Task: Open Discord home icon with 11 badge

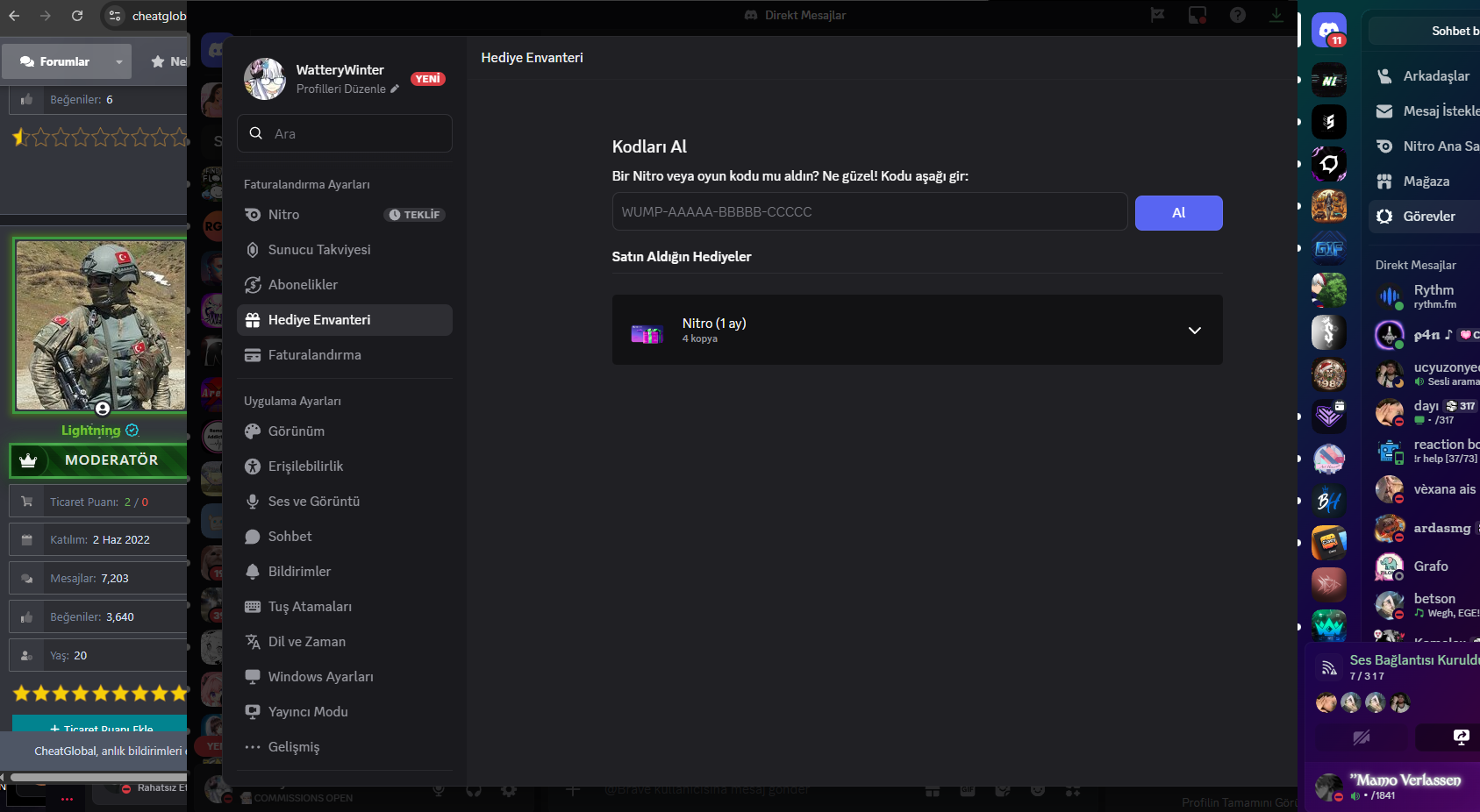Action: tap(1329, 31)
